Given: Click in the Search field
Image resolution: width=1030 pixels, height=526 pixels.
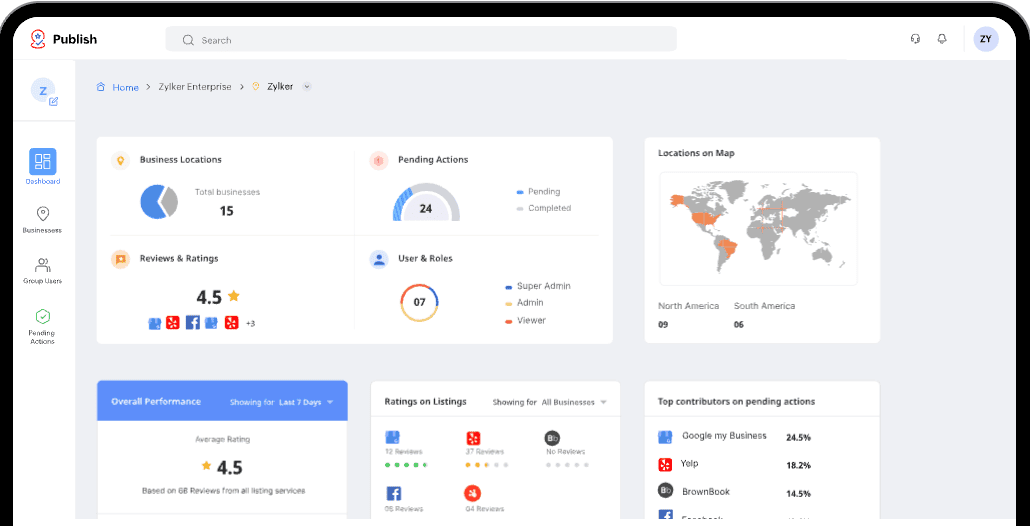Looking at the screenshot, I should click(x=420, y=40).
